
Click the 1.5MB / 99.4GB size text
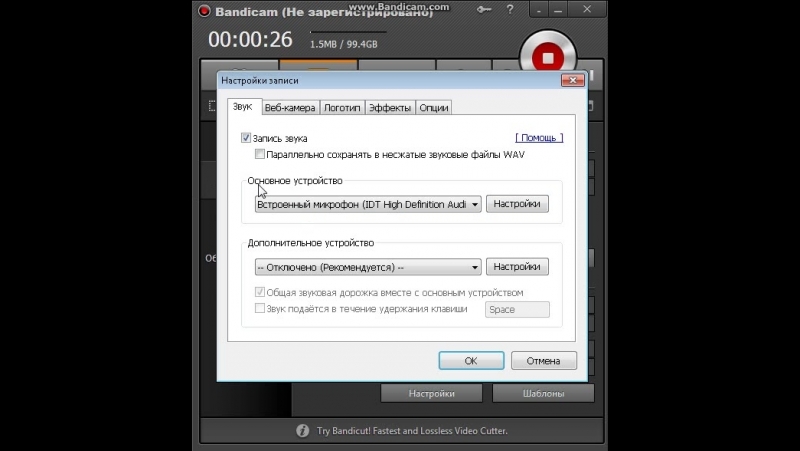tap(344, 44)
